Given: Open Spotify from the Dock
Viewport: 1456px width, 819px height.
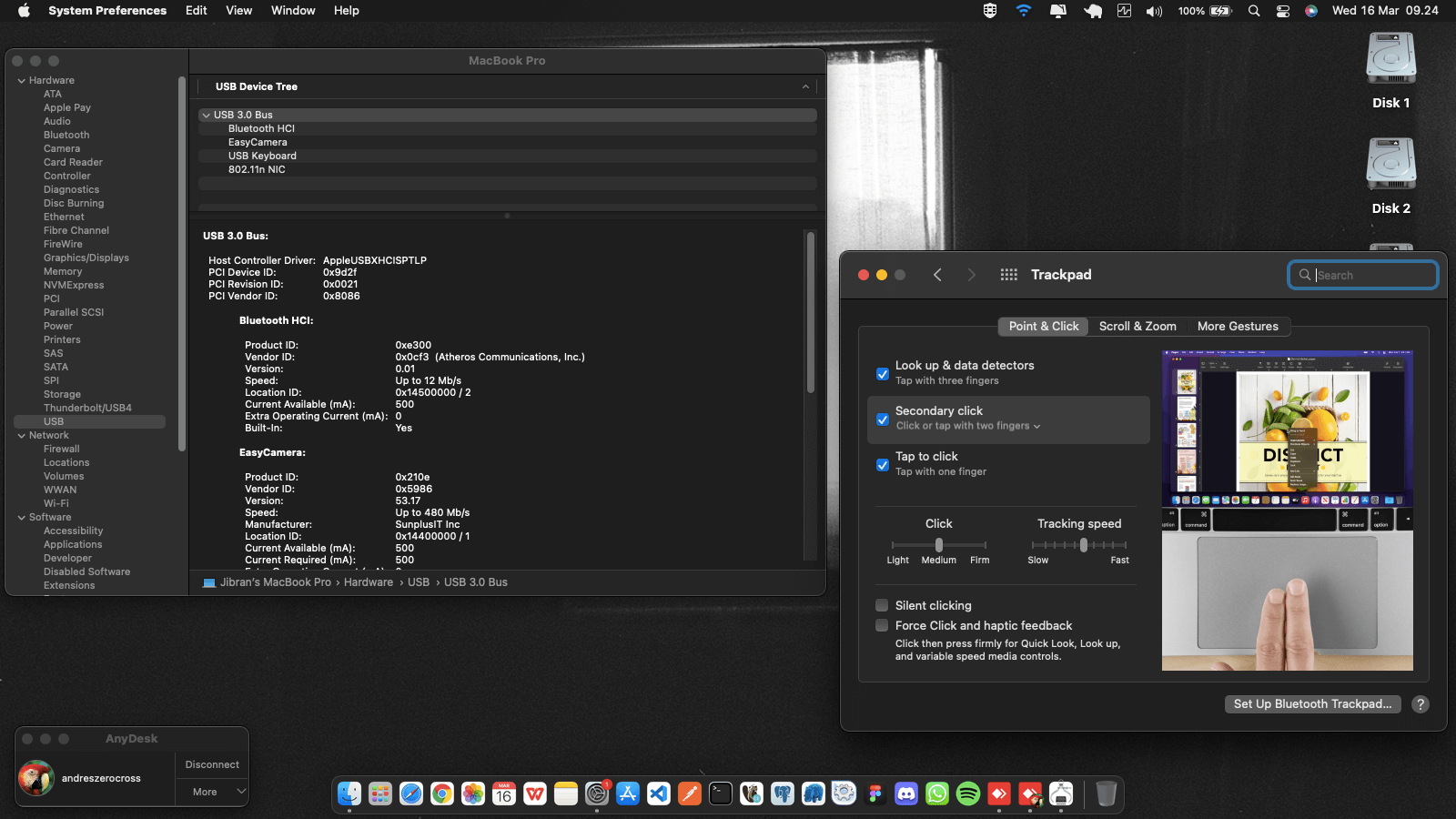Looking at the screenshot, I should point(969,794).
